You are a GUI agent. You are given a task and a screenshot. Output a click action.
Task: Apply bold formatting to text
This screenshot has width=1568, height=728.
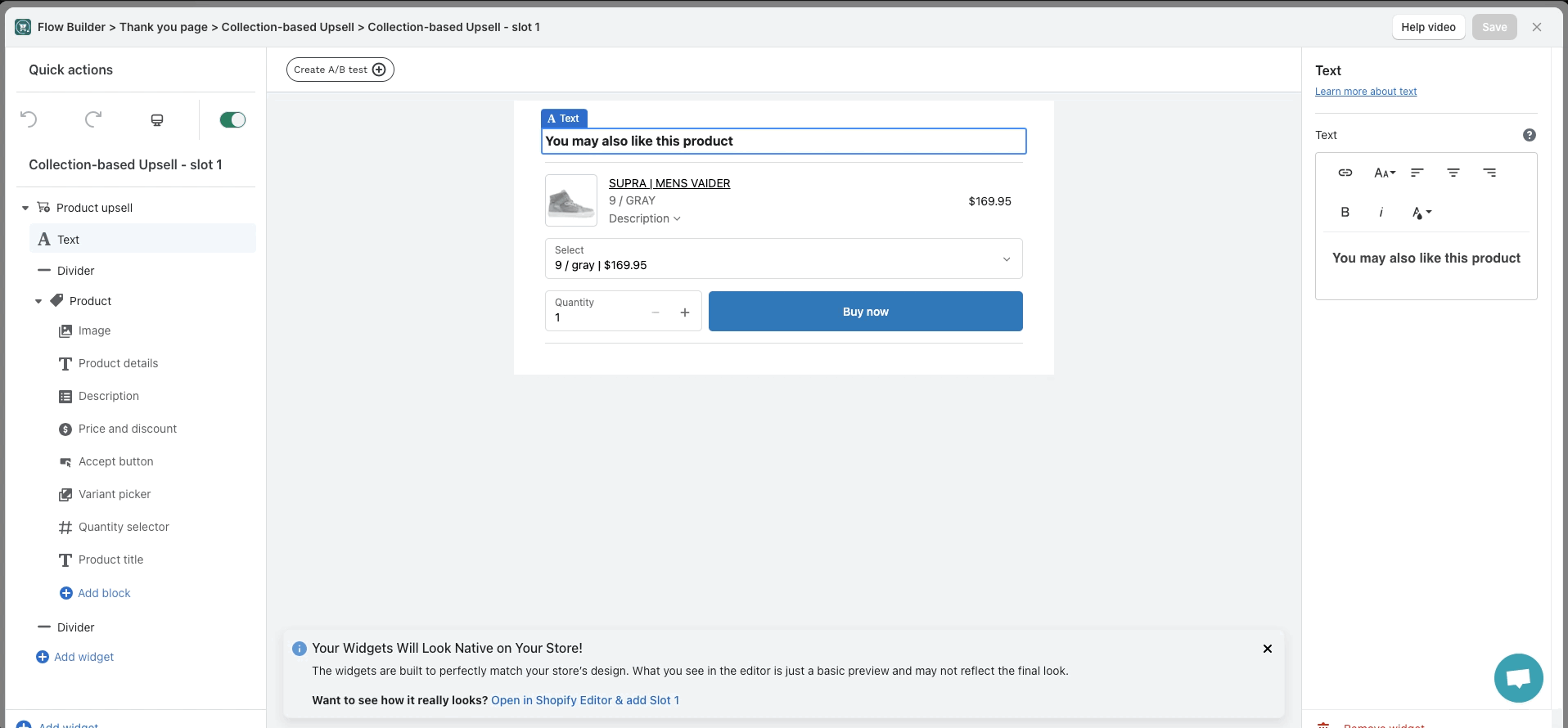tap(1345, 212)
